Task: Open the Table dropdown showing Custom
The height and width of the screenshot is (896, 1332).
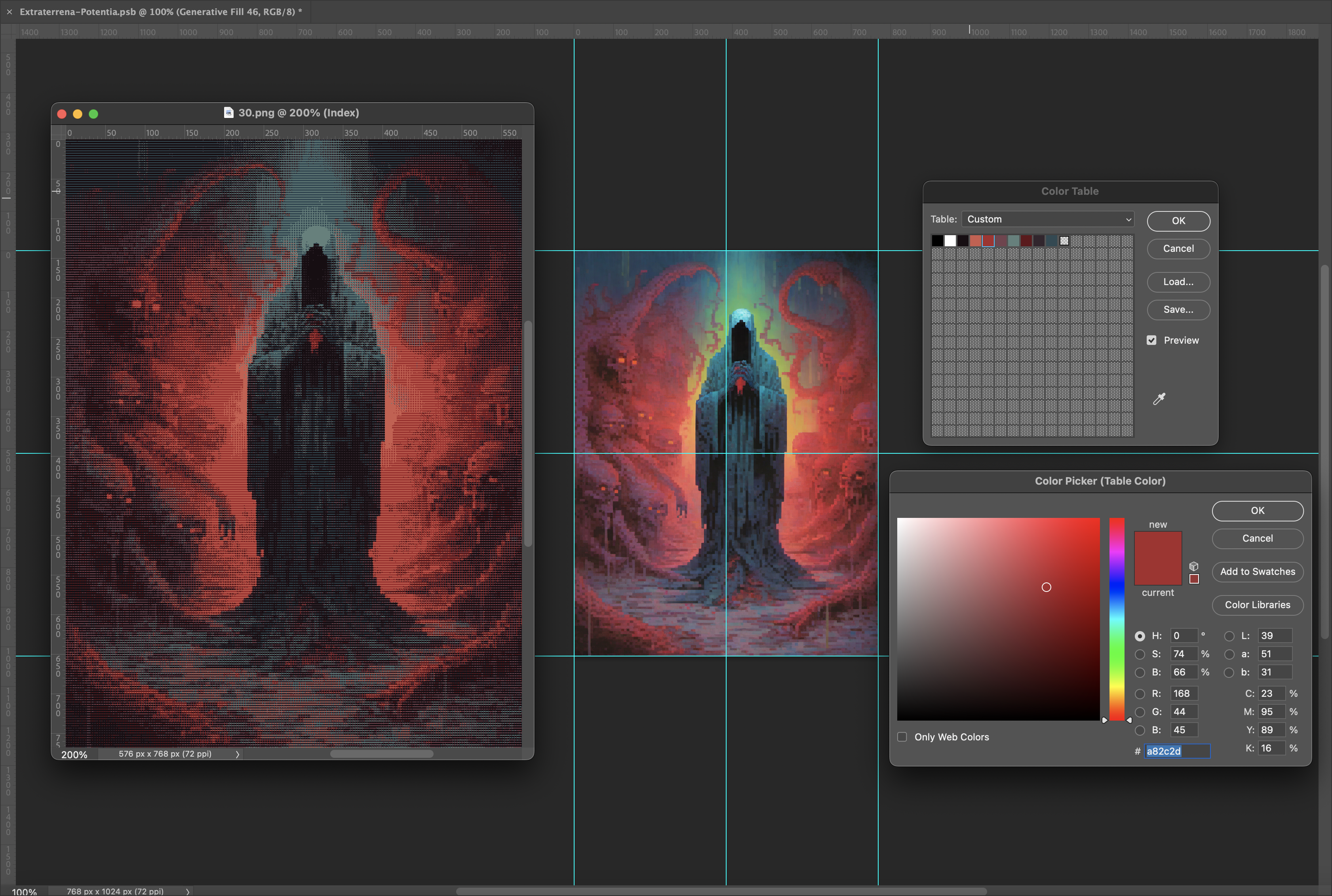Action: (x=1047, y=219)
